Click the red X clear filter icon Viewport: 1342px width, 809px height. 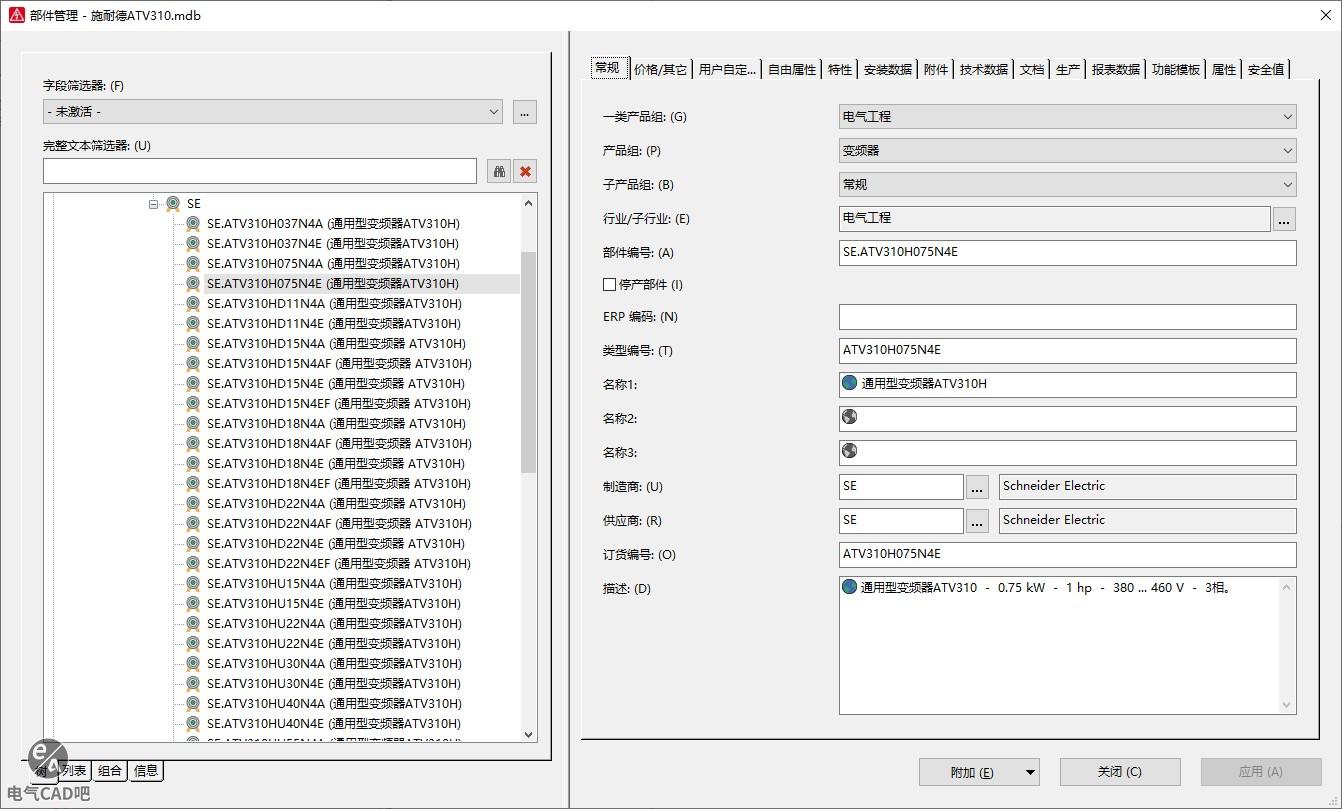coord(525,171)
